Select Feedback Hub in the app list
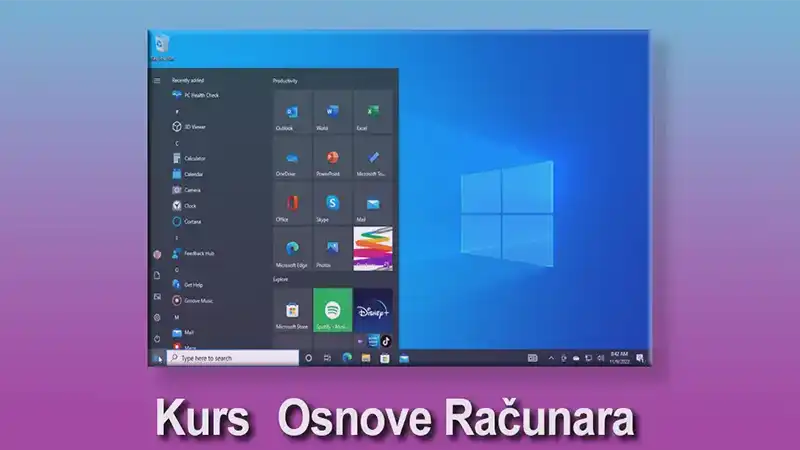Image resolution: width=800 pixels, height=450 pixels. (202, 254)
